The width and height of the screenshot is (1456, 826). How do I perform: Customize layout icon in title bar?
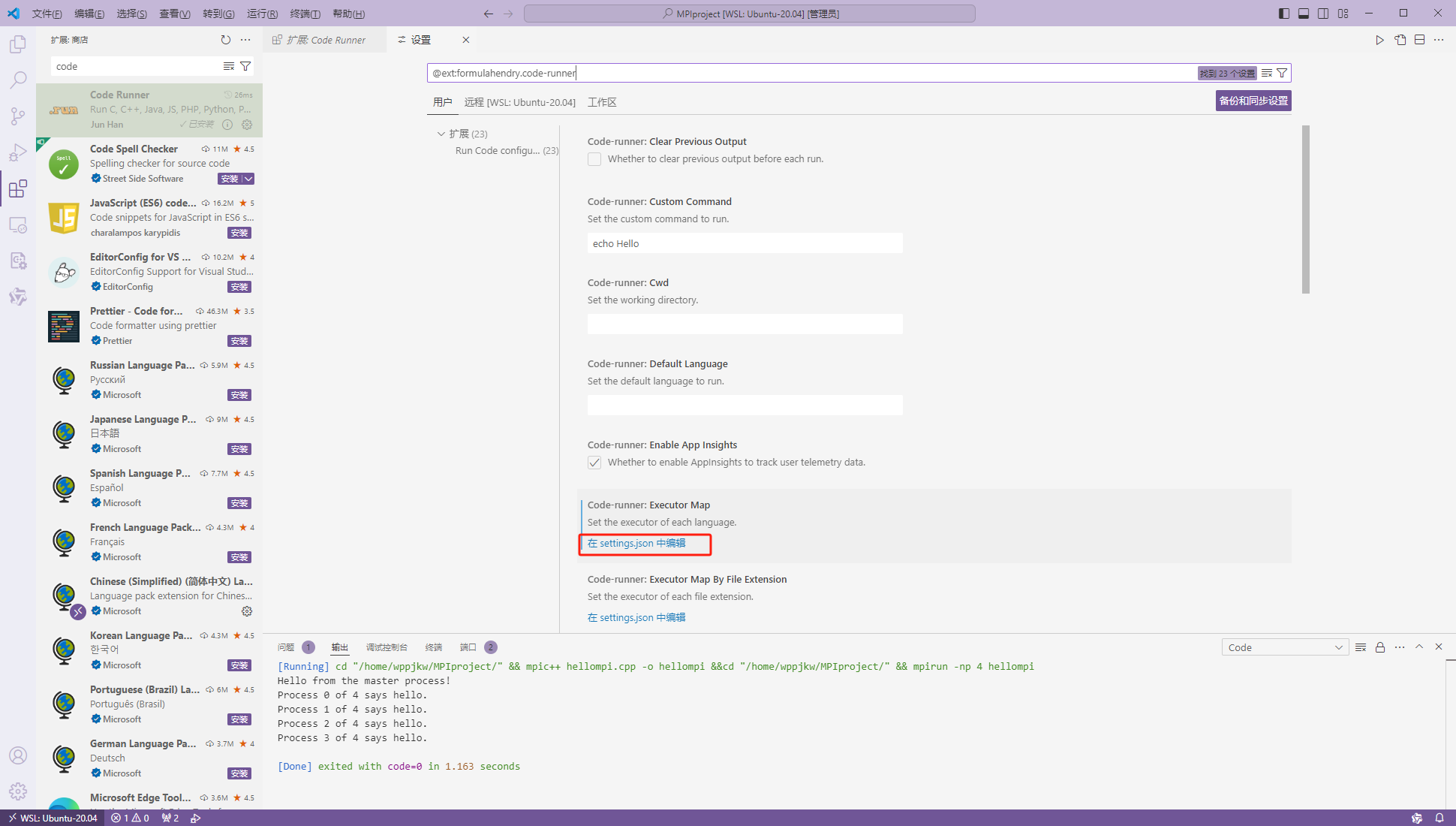[1343, 14]
